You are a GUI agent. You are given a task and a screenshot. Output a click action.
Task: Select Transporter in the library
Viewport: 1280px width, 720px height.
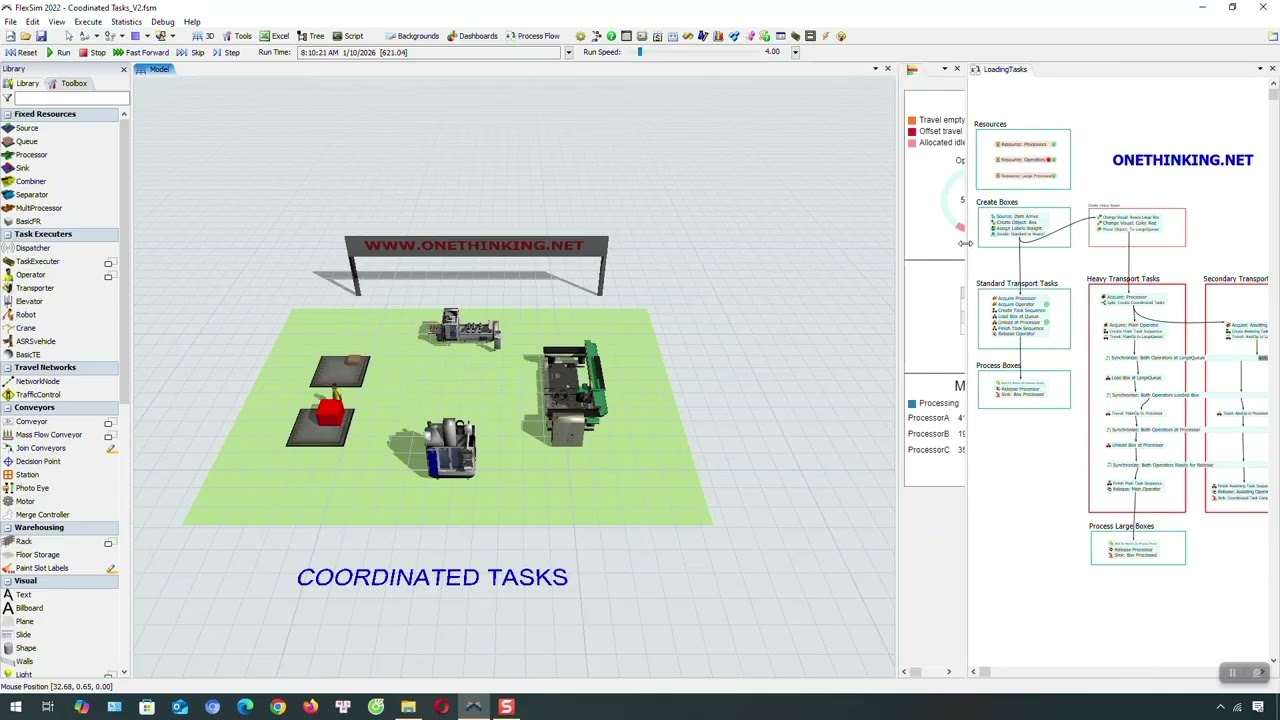[35, 288]
